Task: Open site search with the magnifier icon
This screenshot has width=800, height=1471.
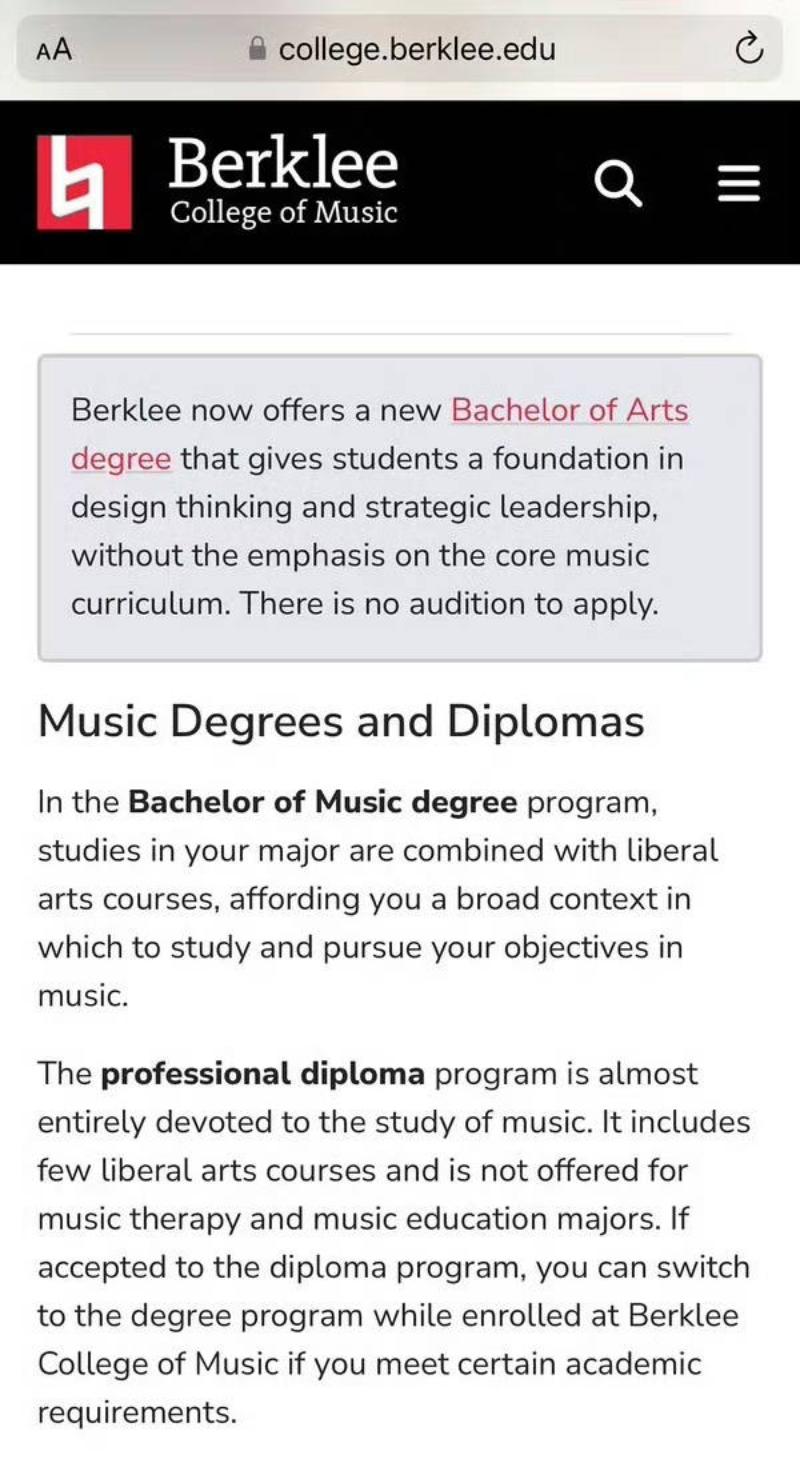Action: click(x=618, y=184)
